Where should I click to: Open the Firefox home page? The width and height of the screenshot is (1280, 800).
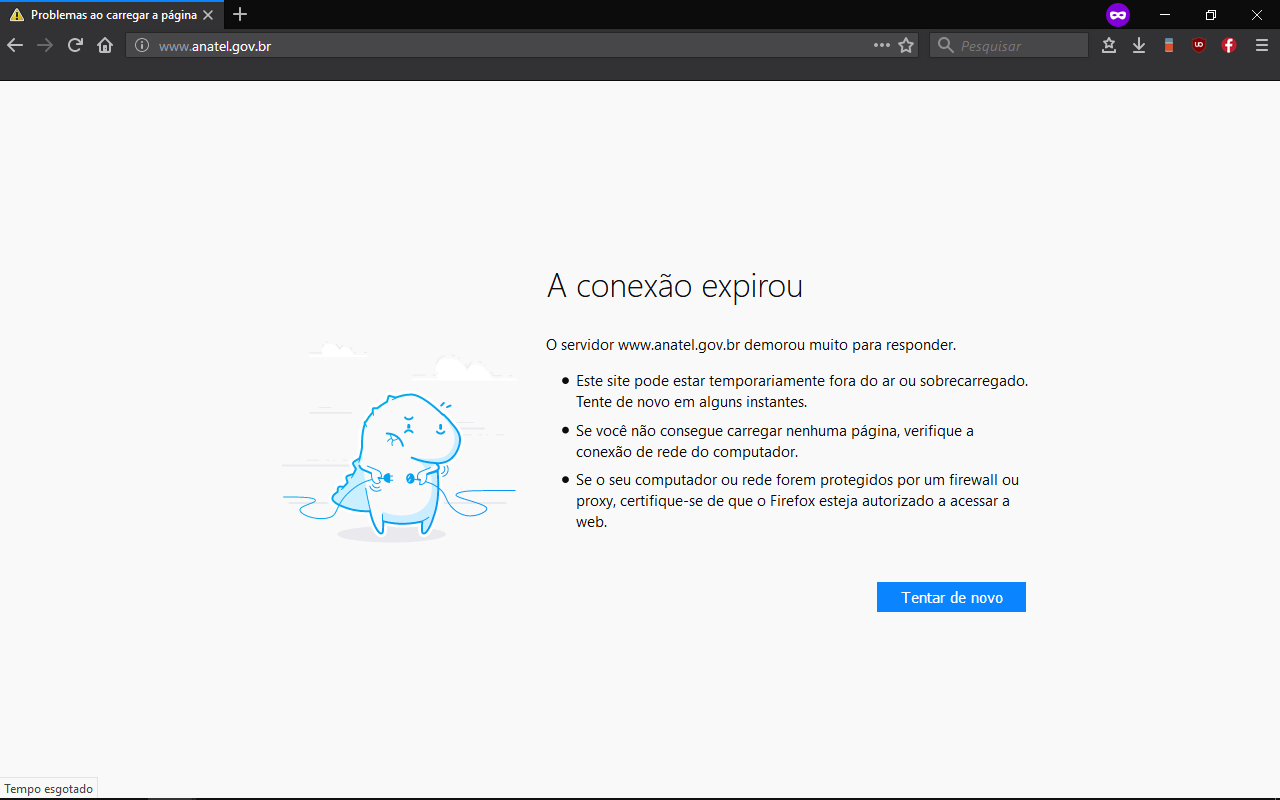tap(105, 45)
